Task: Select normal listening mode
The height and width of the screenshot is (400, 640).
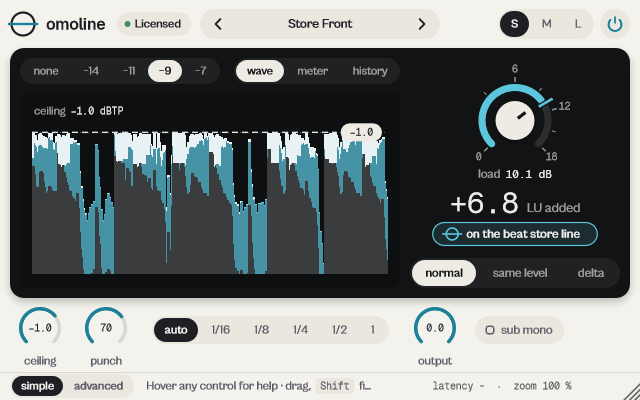Action: [444, 273]
